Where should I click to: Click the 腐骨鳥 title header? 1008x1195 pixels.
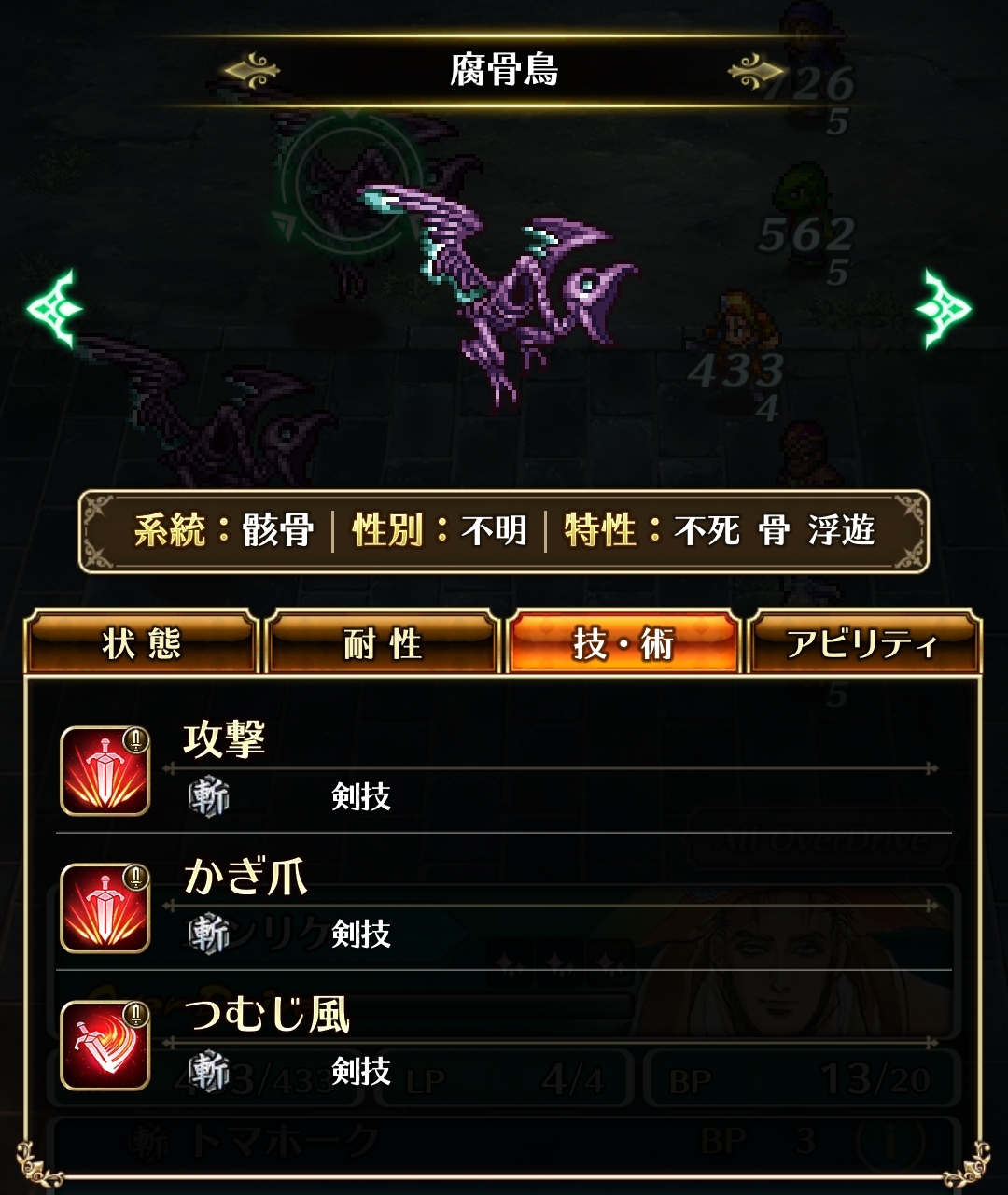504,70
